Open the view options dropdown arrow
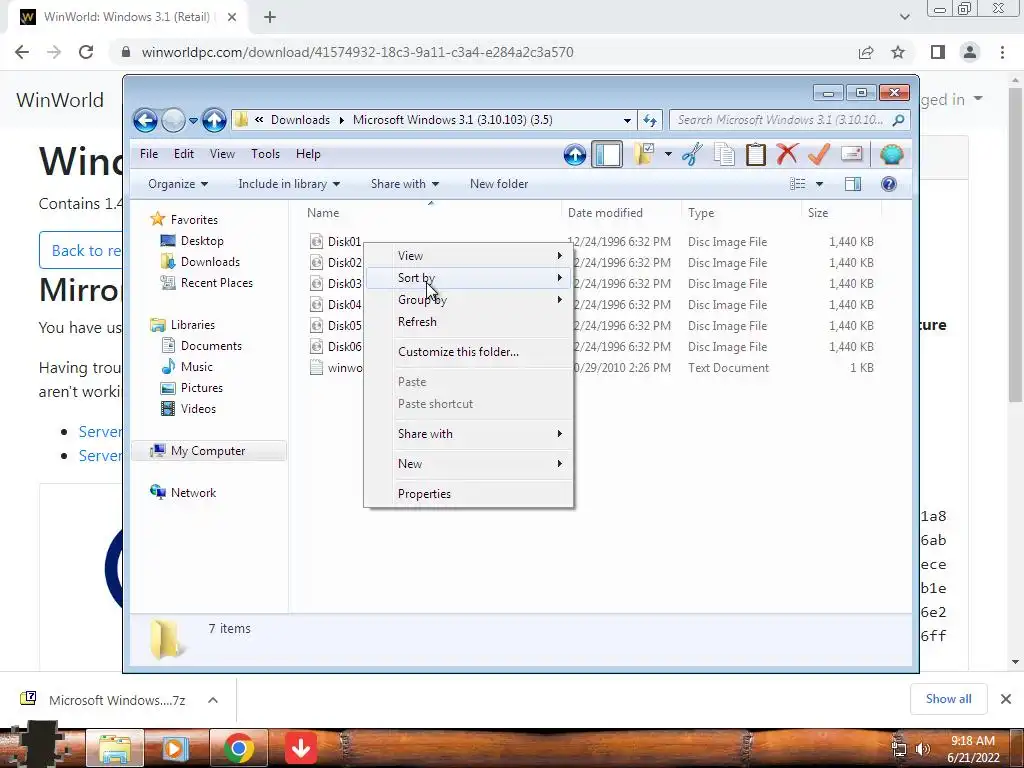The width and height of the screenshot is (1024, 768). click(819, 184)
